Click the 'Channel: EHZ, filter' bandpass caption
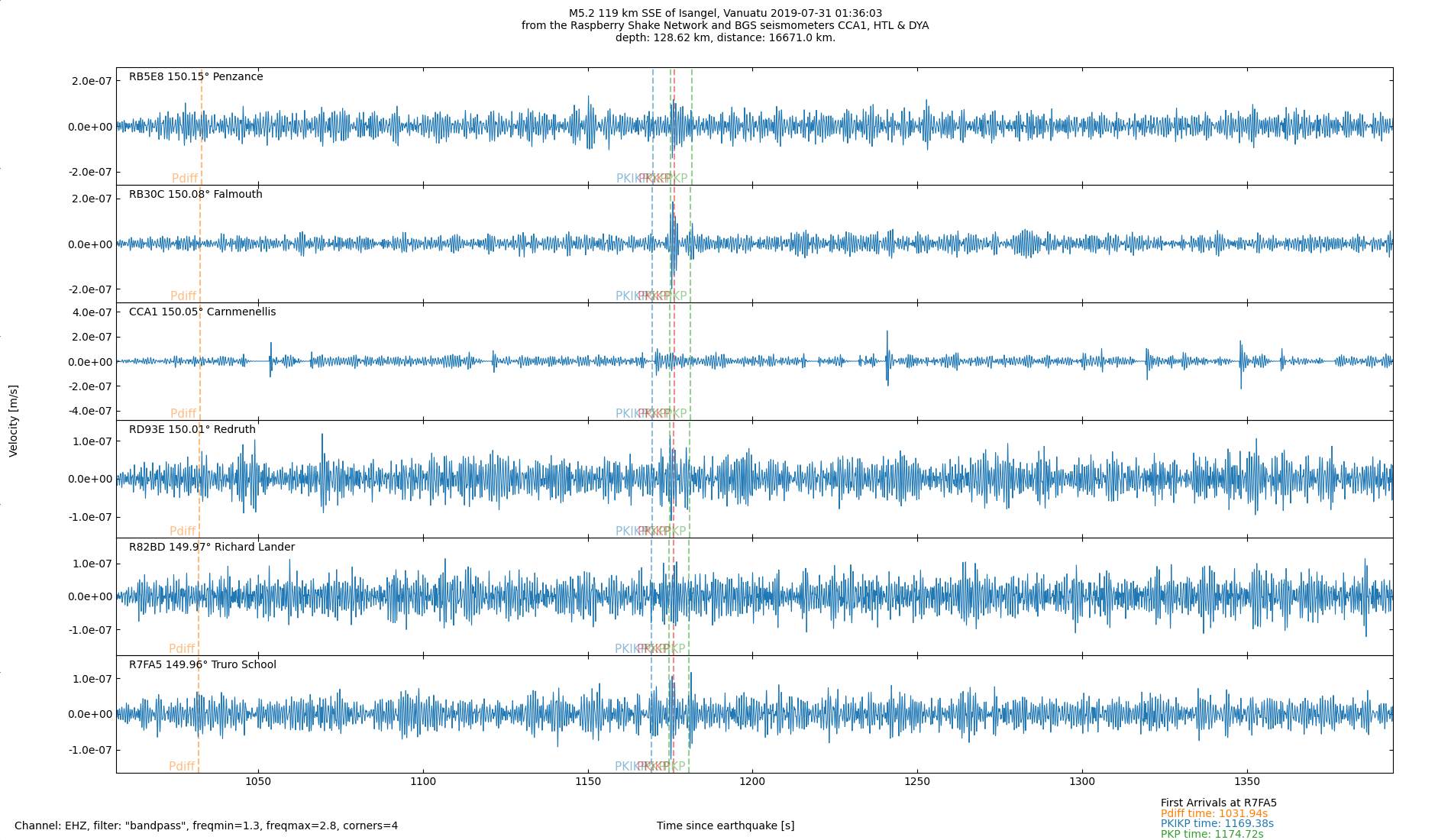 coord(206,825)
